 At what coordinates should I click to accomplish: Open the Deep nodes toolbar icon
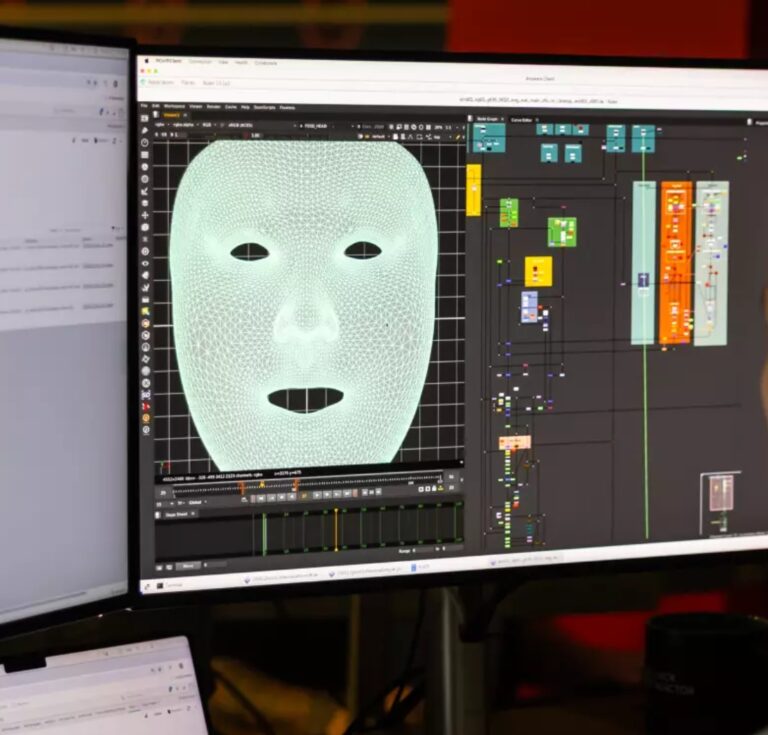pos(145,251)
